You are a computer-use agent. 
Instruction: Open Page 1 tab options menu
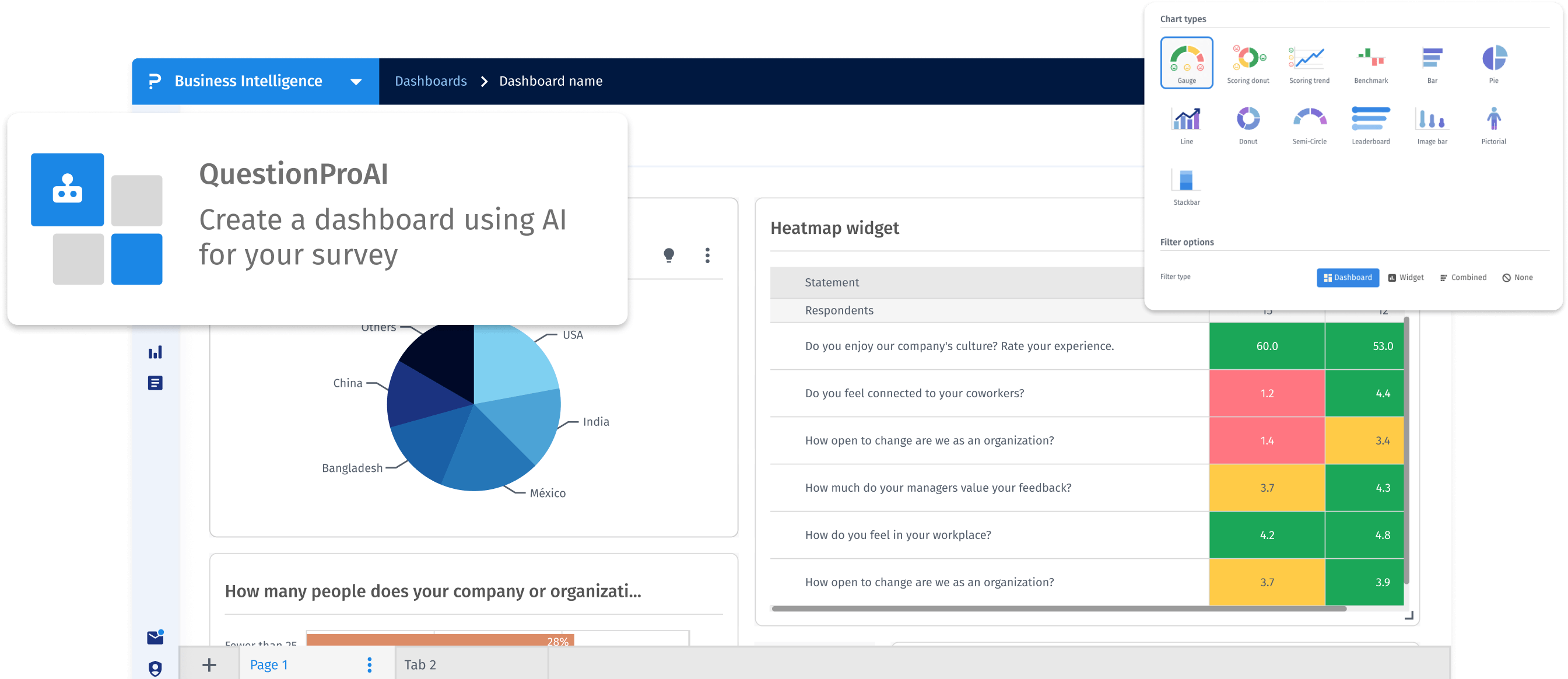pyautogui.click(x=370, y=664)
